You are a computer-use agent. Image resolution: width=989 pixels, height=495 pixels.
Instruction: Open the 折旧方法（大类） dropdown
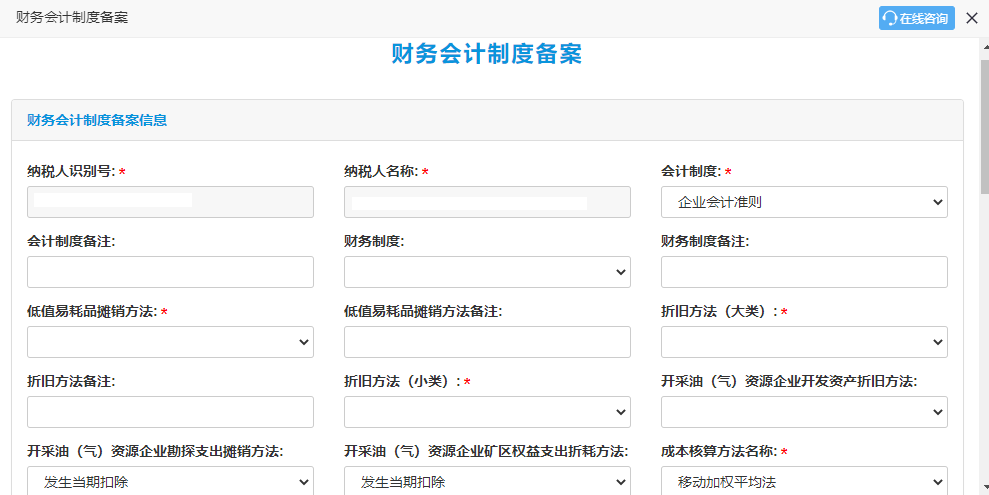[x=804, y=342]
